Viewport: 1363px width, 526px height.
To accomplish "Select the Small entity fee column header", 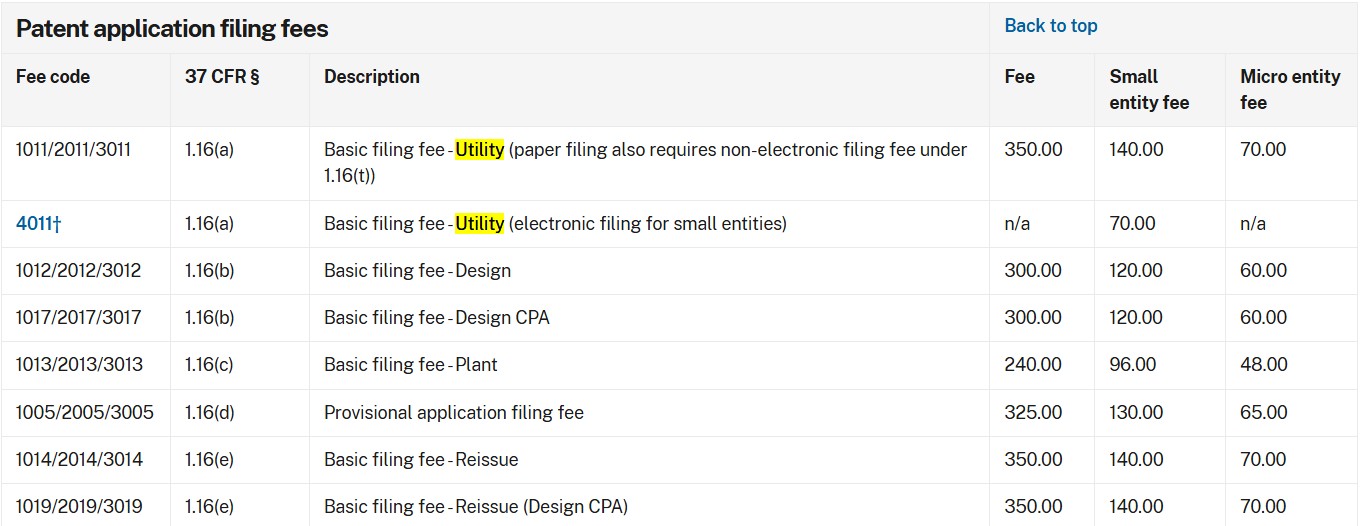I will pyautogui.click(x=1149, y=90).
